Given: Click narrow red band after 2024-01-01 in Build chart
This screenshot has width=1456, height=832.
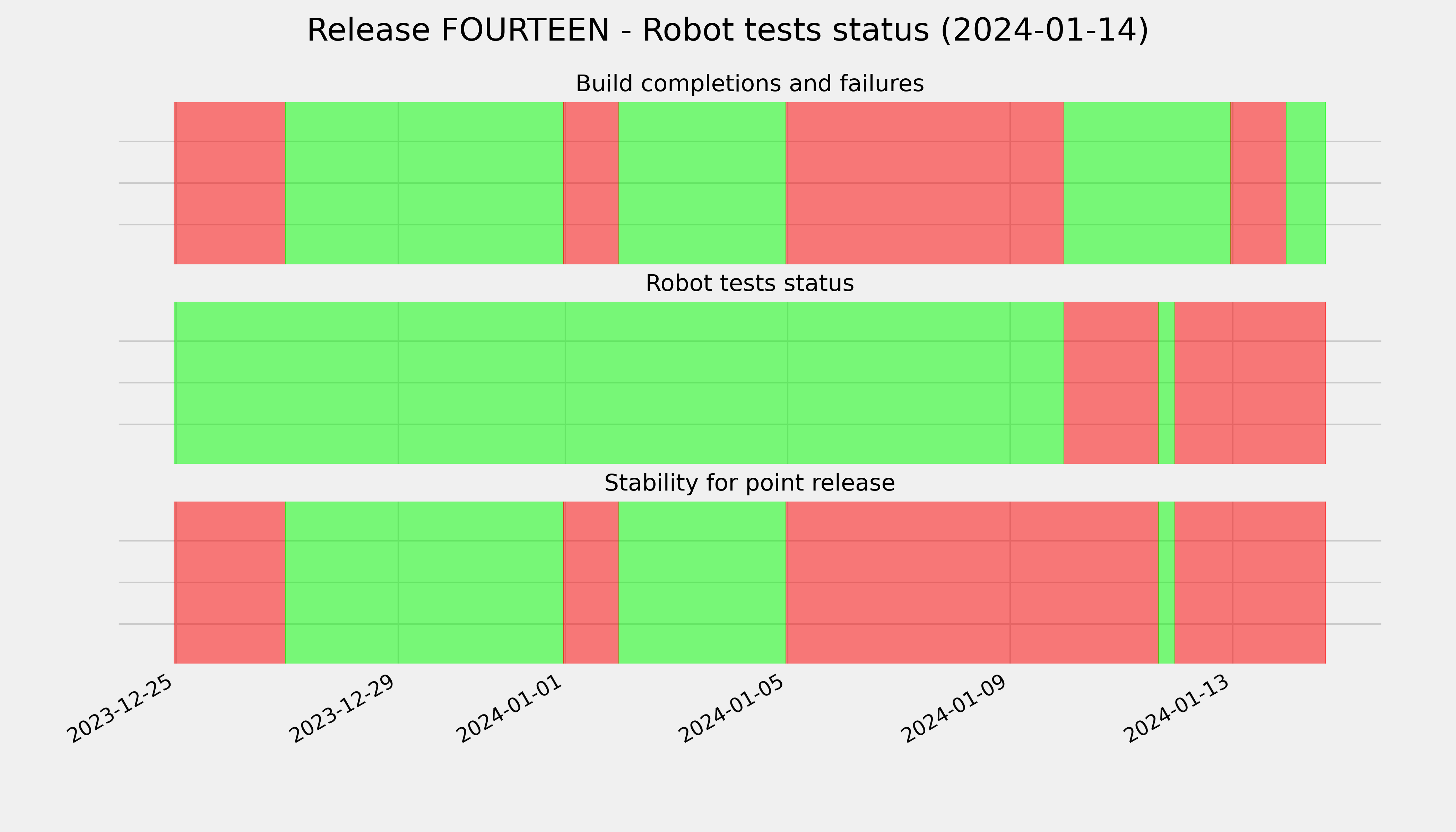Looking at the screenshot, I should pos(591,183).
